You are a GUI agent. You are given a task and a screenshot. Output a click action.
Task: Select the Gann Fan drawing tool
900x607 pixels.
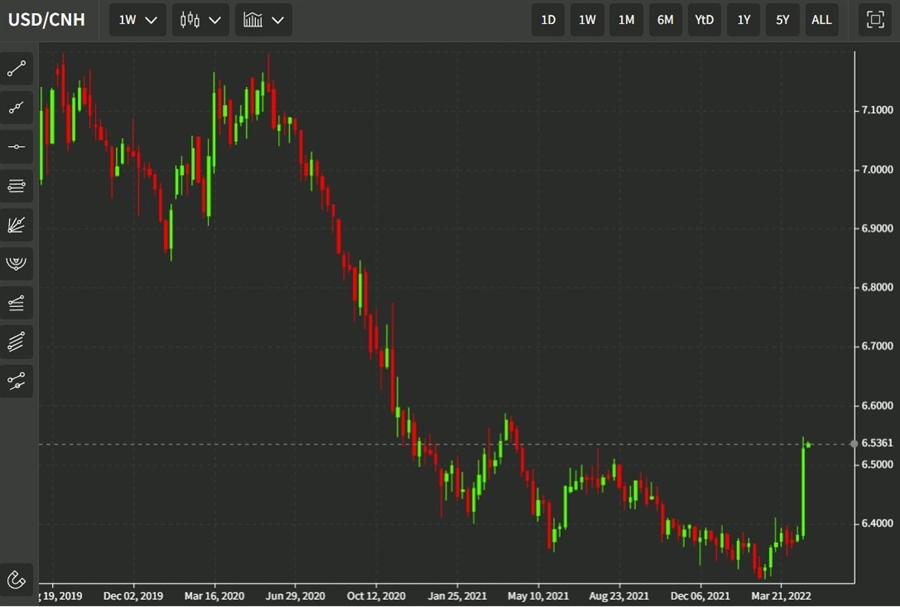tap(17, 224)
